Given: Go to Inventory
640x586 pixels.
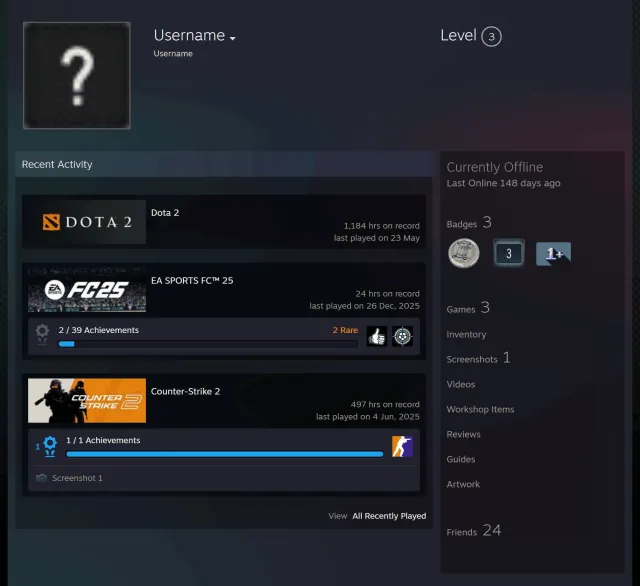Looking at the screenshot, I should pyautogui.click(x=466, y=335).
